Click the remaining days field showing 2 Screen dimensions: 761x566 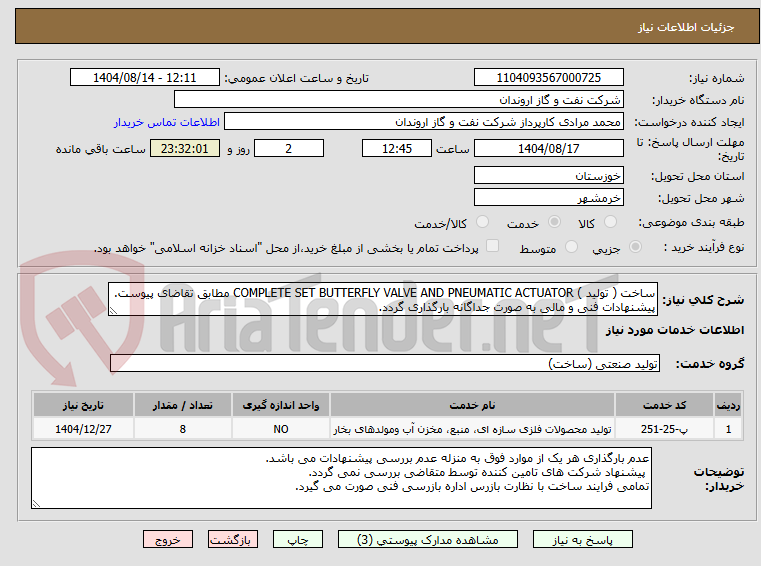(x=289, y=148)
